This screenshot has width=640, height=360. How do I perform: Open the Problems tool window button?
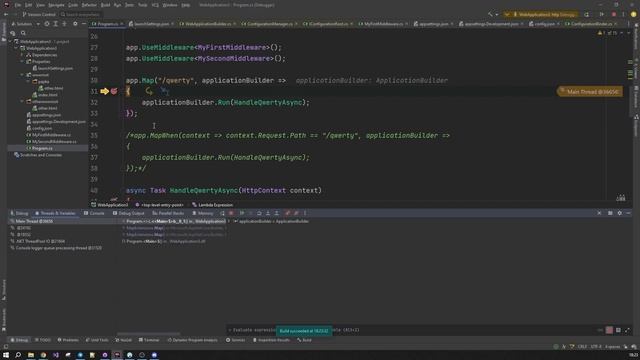tap(68, 340)
